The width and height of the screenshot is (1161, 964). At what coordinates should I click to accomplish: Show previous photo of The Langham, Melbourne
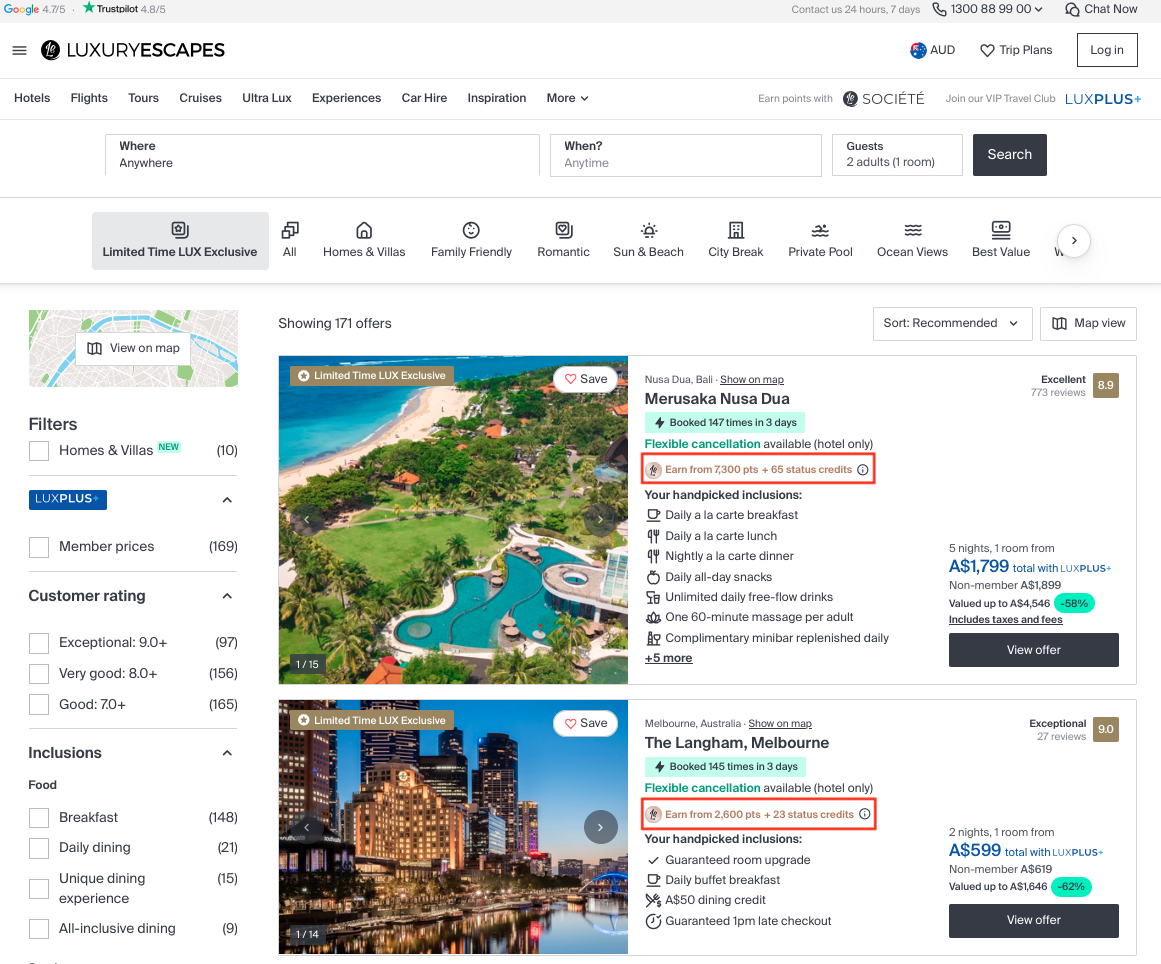[307, 827]
